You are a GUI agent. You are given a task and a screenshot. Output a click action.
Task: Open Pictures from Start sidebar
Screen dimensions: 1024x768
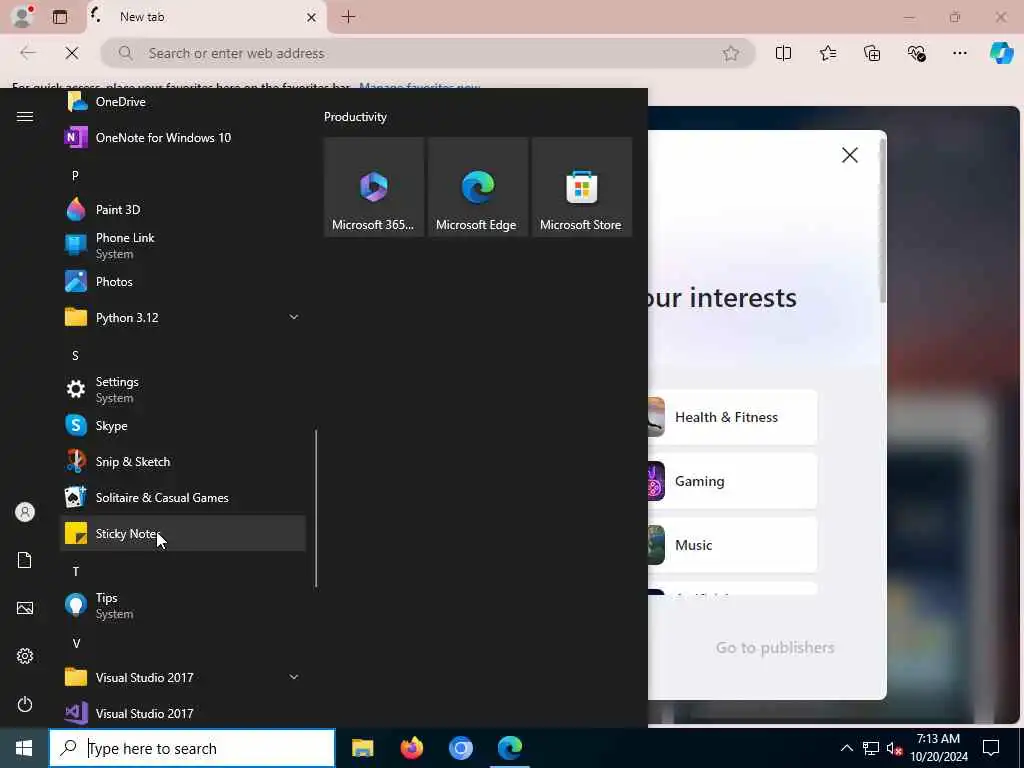[x=25, y=608]
